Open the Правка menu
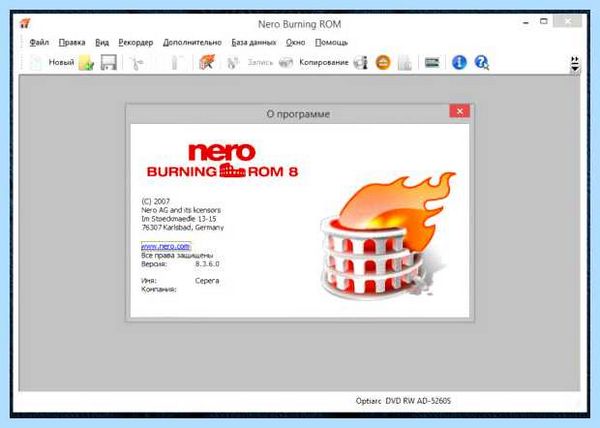This screenshot has height=428, width=600. [x=72, y=42]
